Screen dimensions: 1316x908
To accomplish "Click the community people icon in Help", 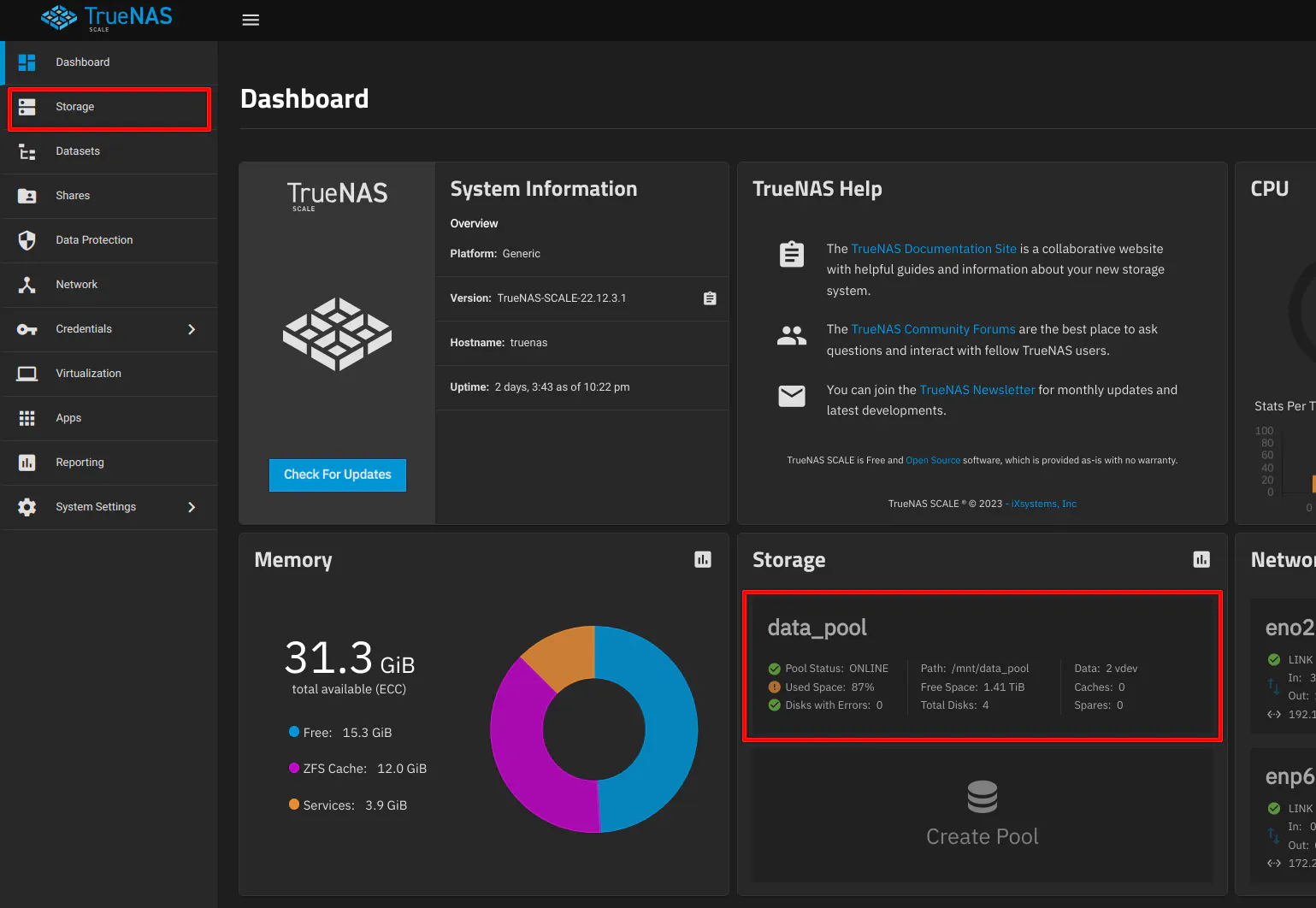I will (x=792, y=335).
